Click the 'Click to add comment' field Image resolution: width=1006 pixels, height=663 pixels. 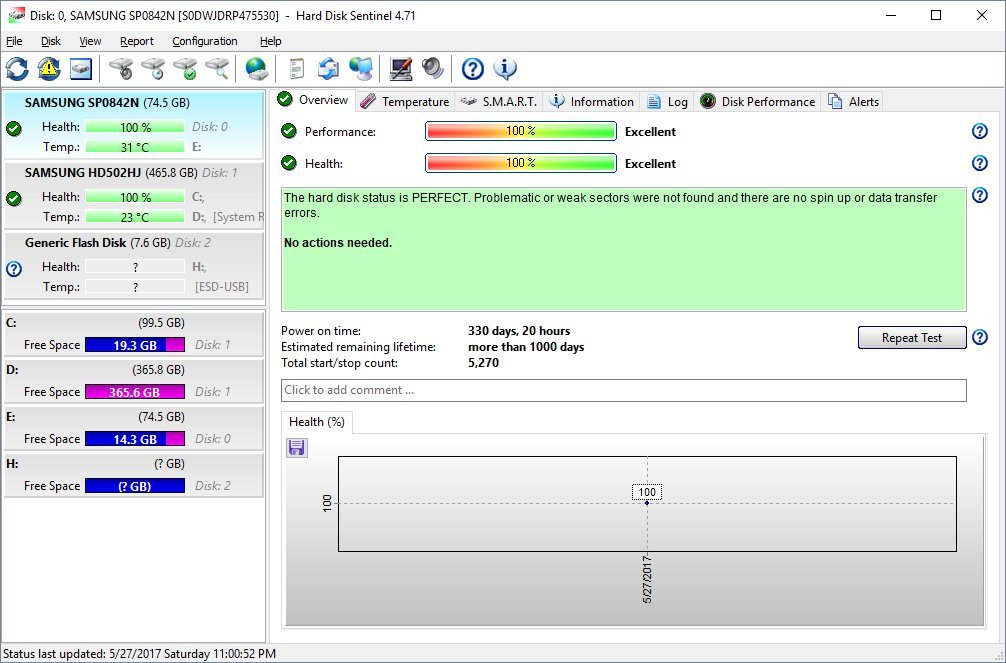click(x=624, y=390)
